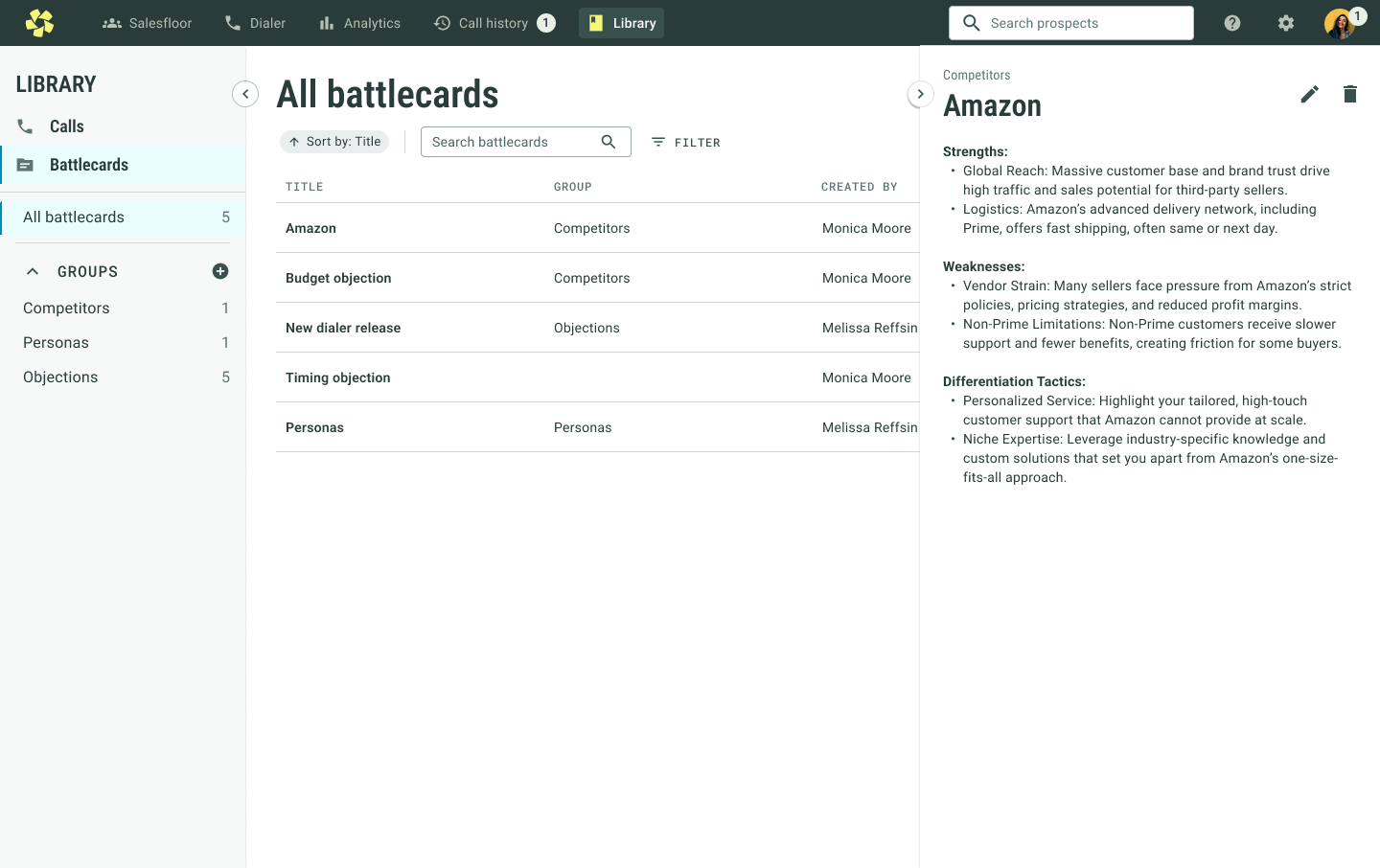This screenshot has height=868, width=1380.
Task: Go to Calls in the Library sidebar
Action: coord(123,126)
